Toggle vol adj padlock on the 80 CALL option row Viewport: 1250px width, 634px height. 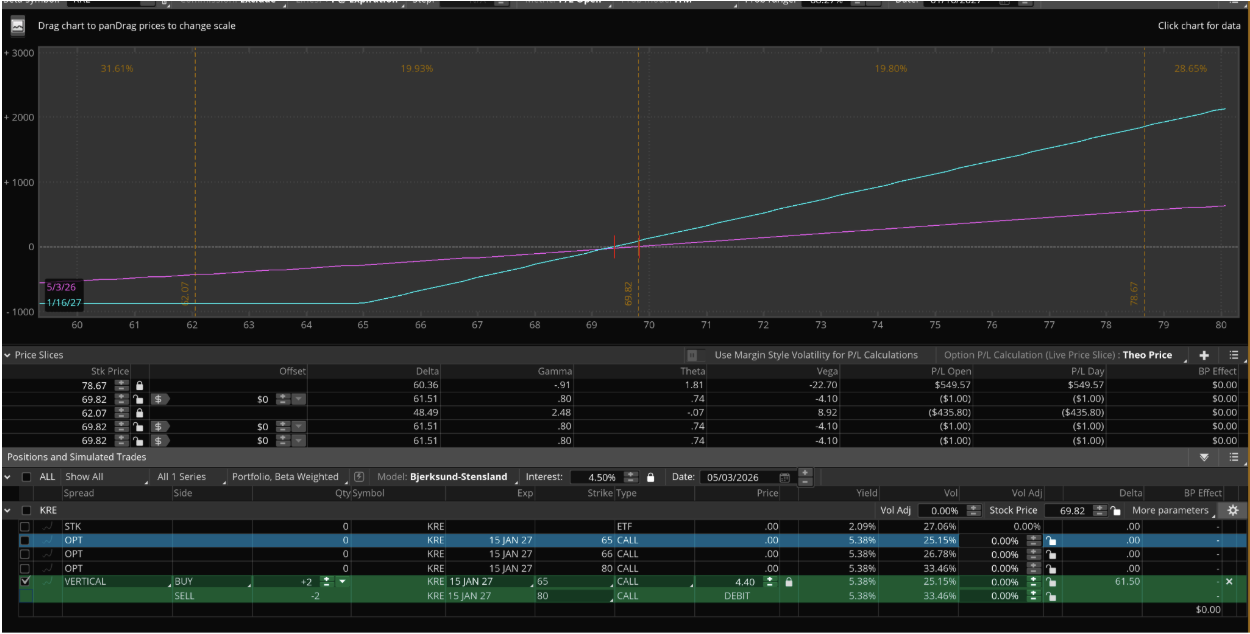1051,568
